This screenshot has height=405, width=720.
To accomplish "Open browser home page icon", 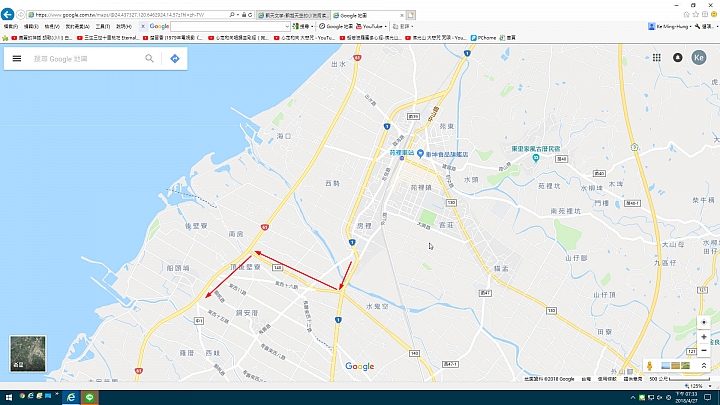I will coord(686,15).
